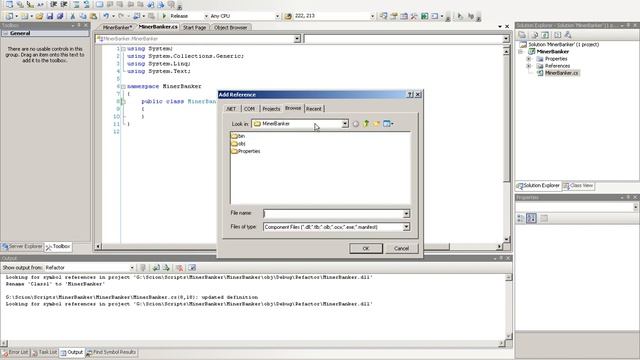The image size is (640, 360).
Task: Click the File name input field
Action: pyautogui.click(x=333, y=213)
